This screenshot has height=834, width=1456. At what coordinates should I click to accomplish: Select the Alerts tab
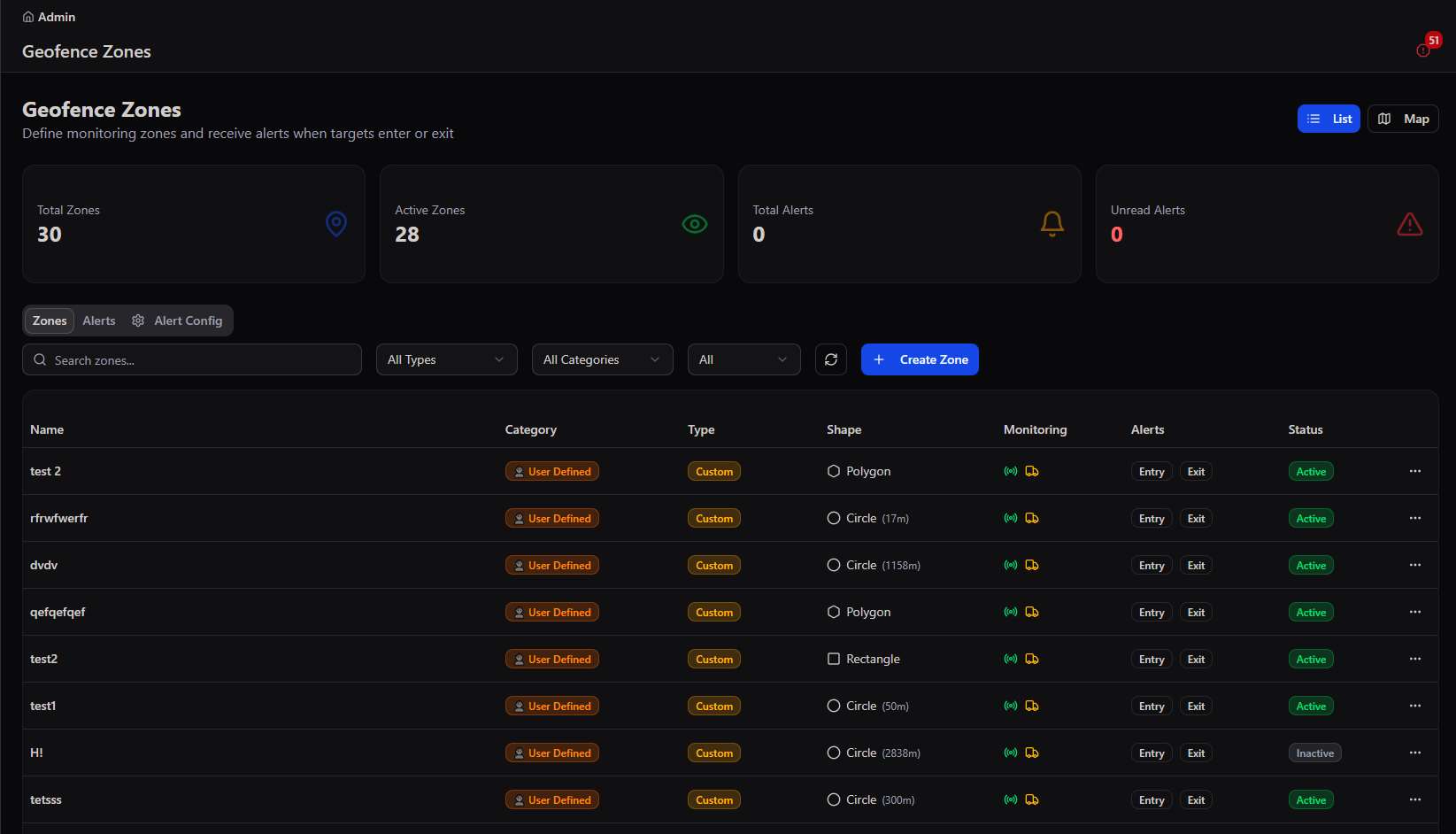point(99,320)
